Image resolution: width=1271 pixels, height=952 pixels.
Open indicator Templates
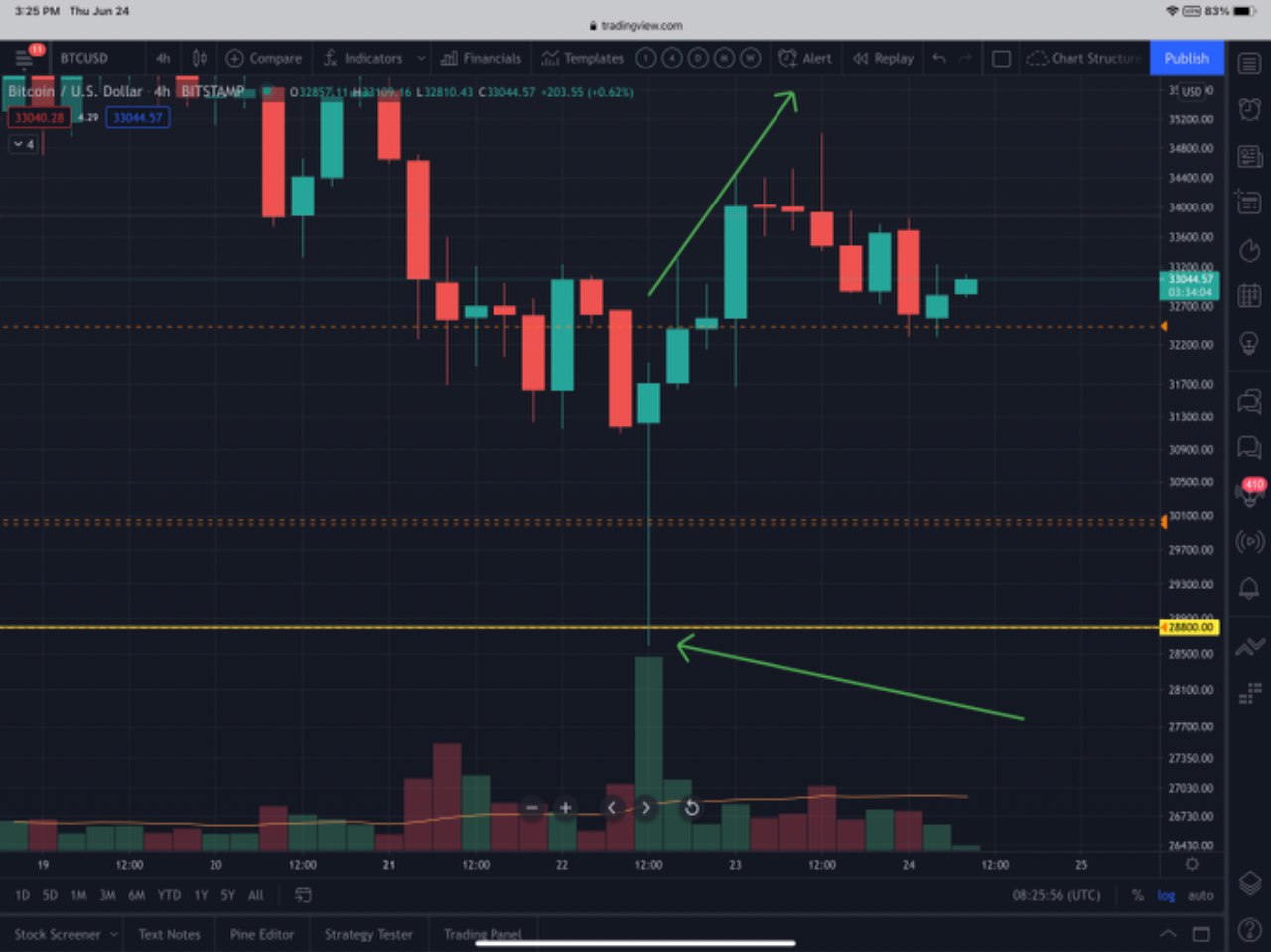(583, 58)
